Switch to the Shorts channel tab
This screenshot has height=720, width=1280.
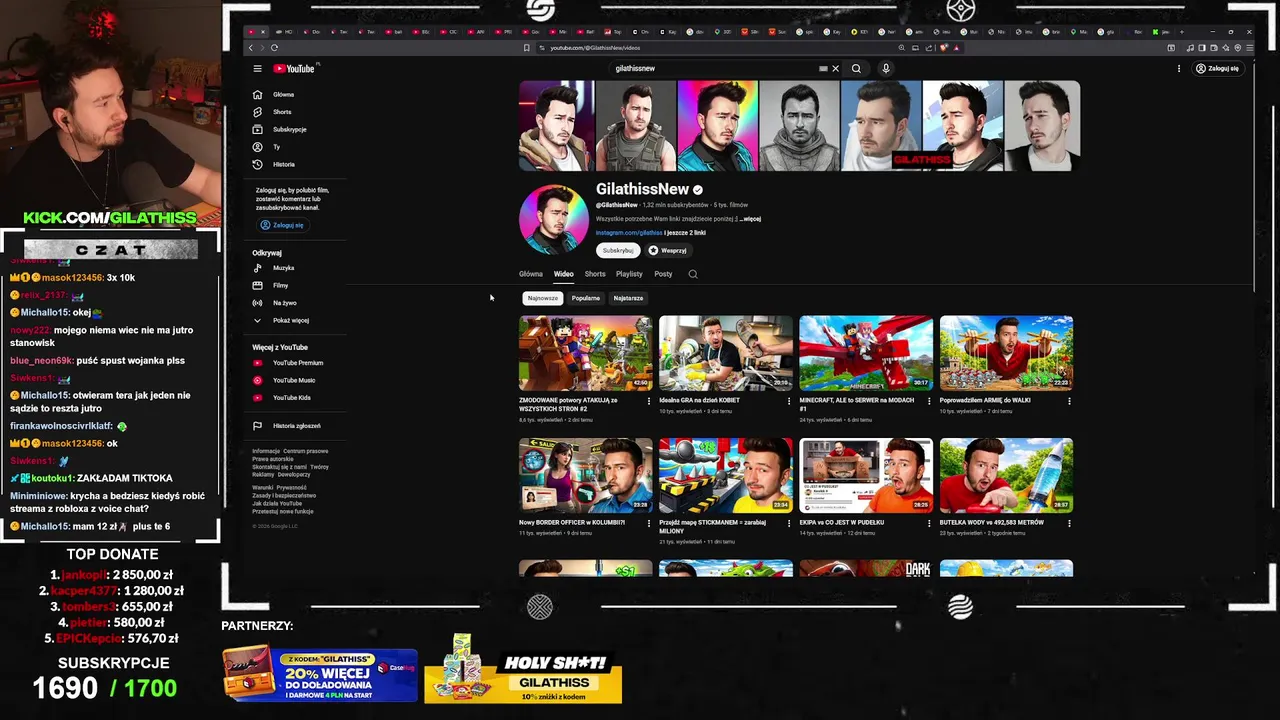pos(595,274)
